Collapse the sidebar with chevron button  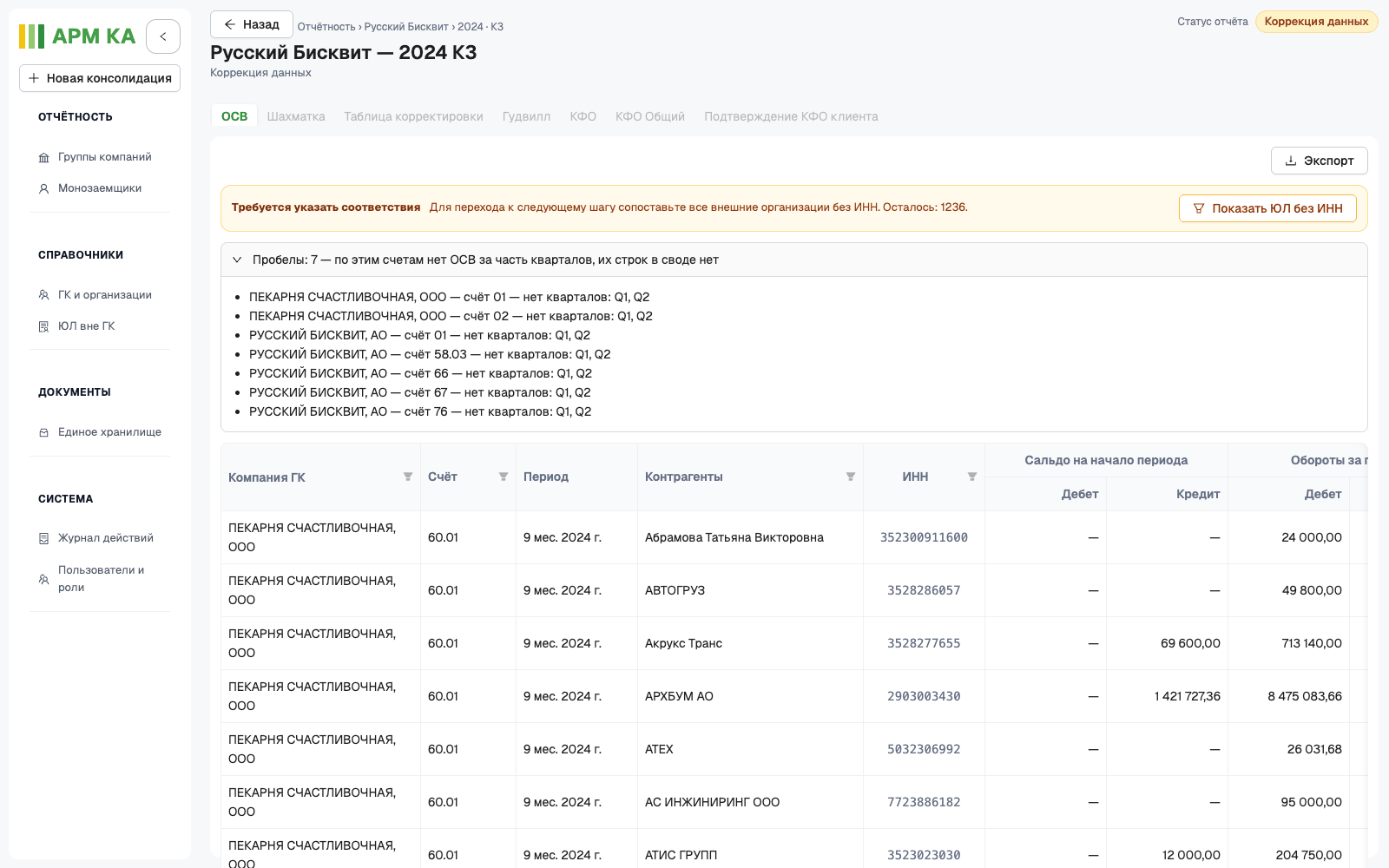click(x=163, y=36)
